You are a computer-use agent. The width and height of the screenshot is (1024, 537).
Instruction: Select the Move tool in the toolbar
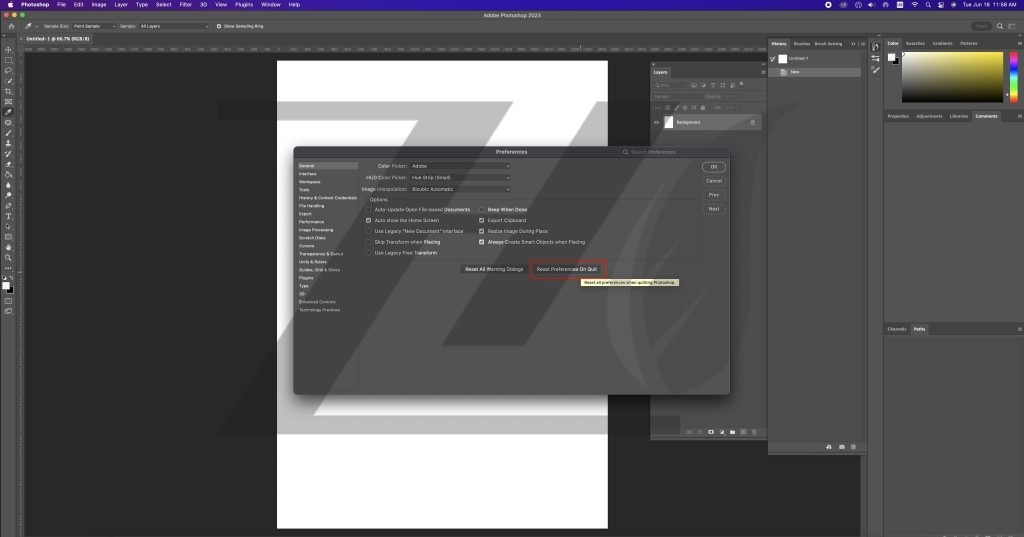coord(8,49)
